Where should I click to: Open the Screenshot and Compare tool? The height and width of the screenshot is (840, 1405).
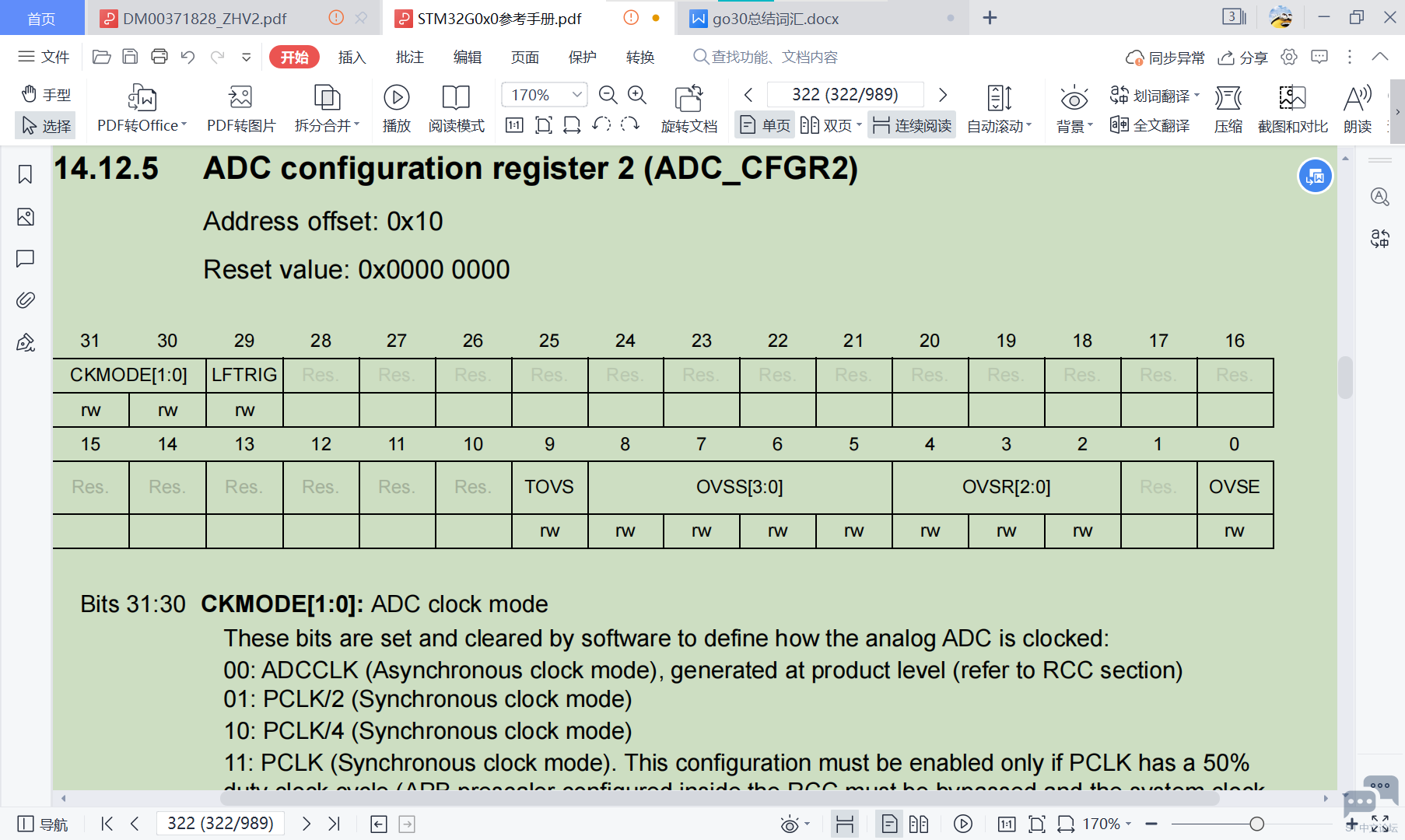click(x=1292, y=108)
